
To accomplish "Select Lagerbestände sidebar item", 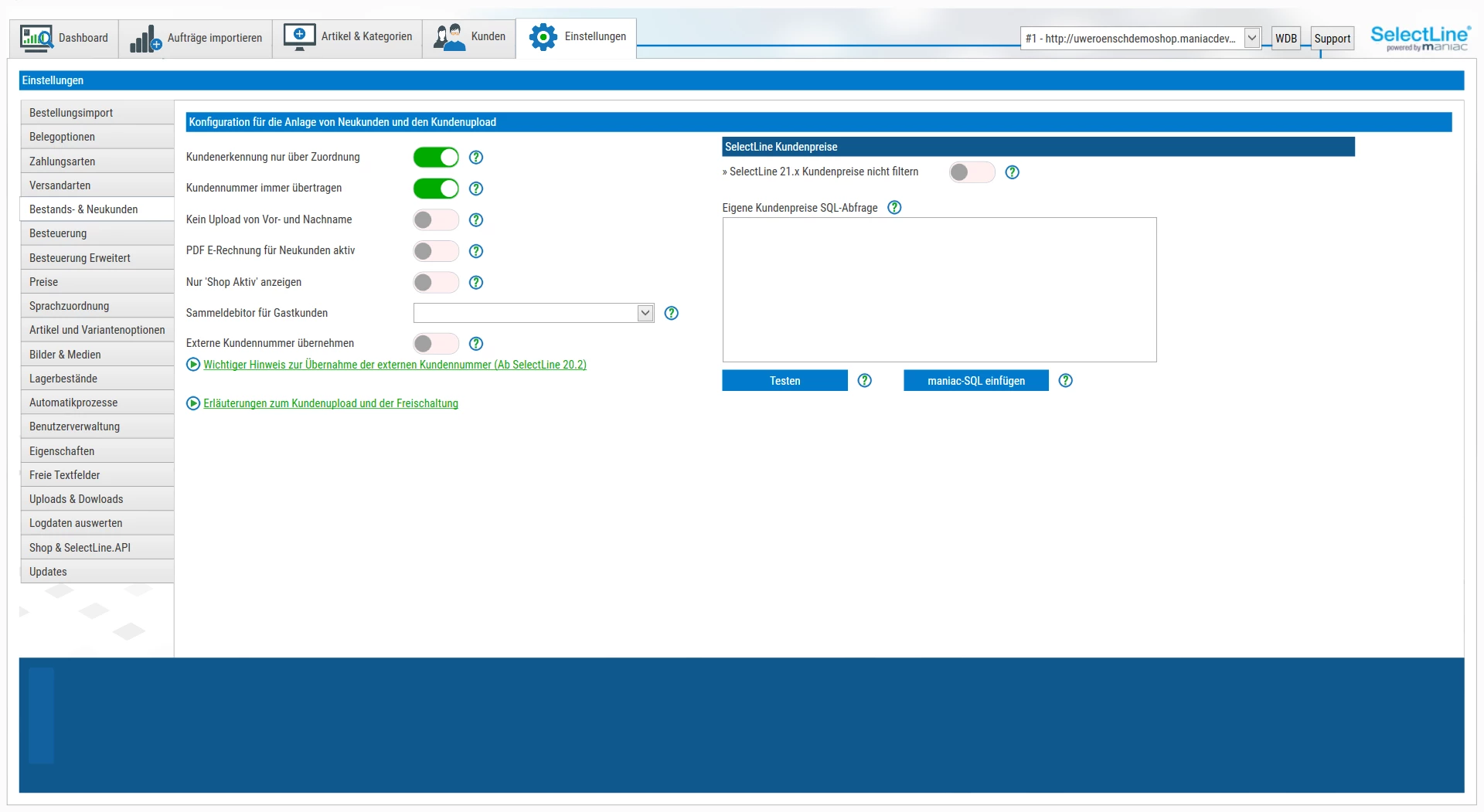I will click(97, 379).
